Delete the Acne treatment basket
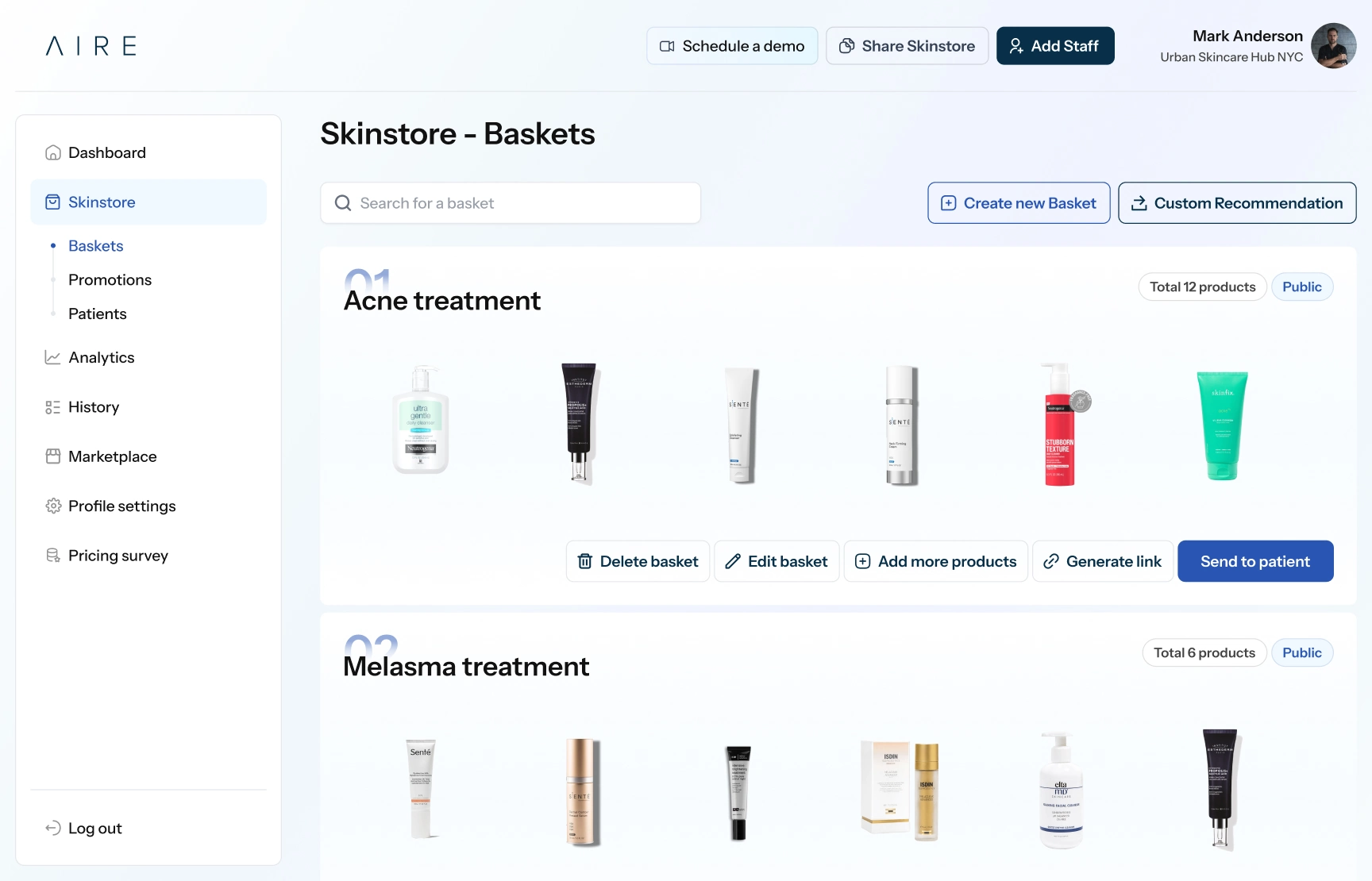Image resolution: width=1372 pixels, height=881 pixels. pos(638,561)
